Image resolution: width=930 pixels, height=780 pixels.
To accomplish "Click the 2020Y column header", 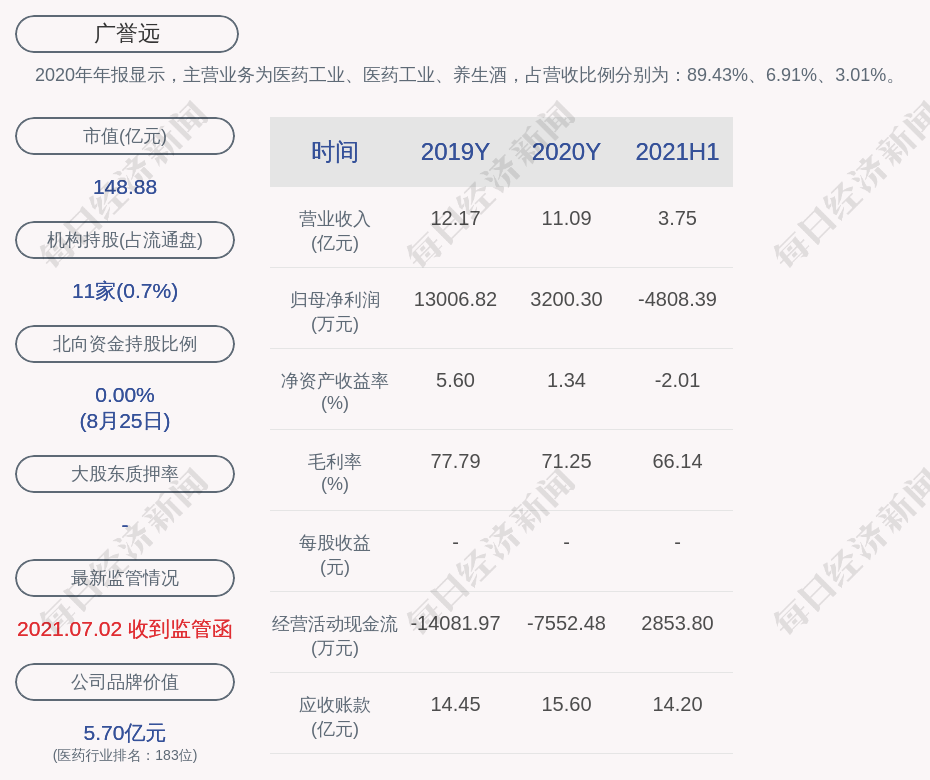I will (x=566, y=152).
